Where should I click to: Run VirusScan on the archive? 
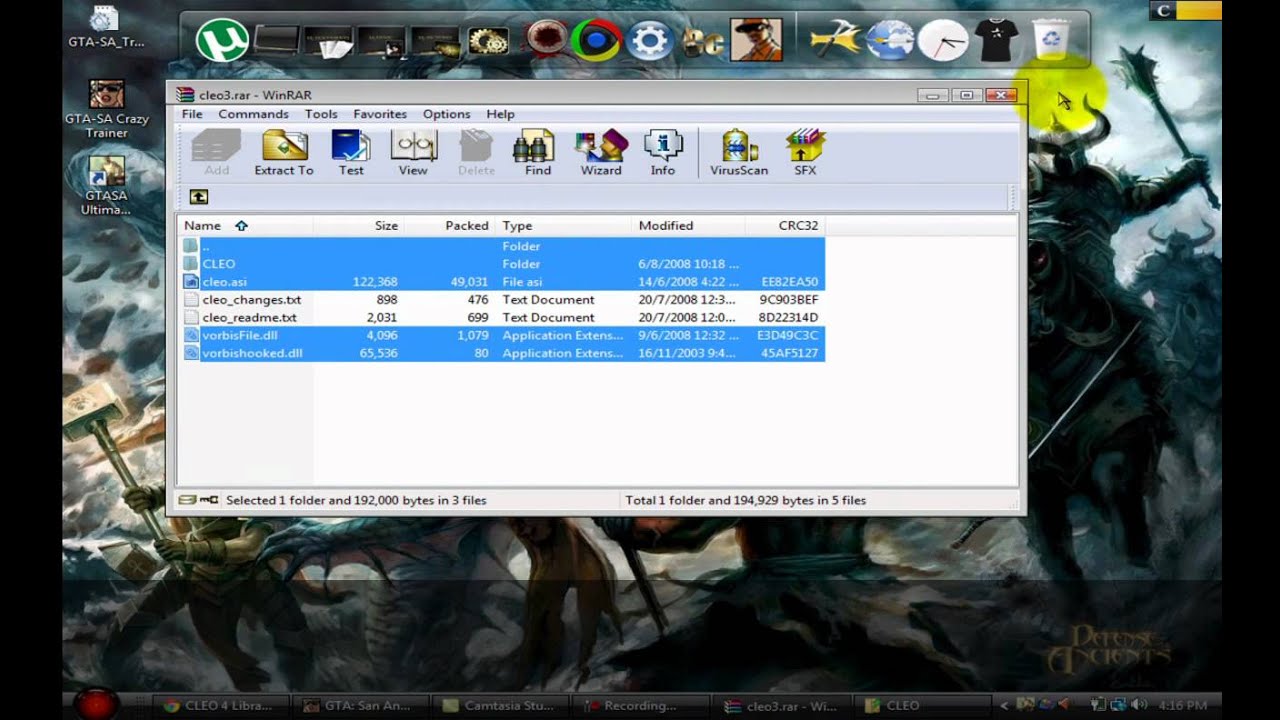[x=739, y=153]
